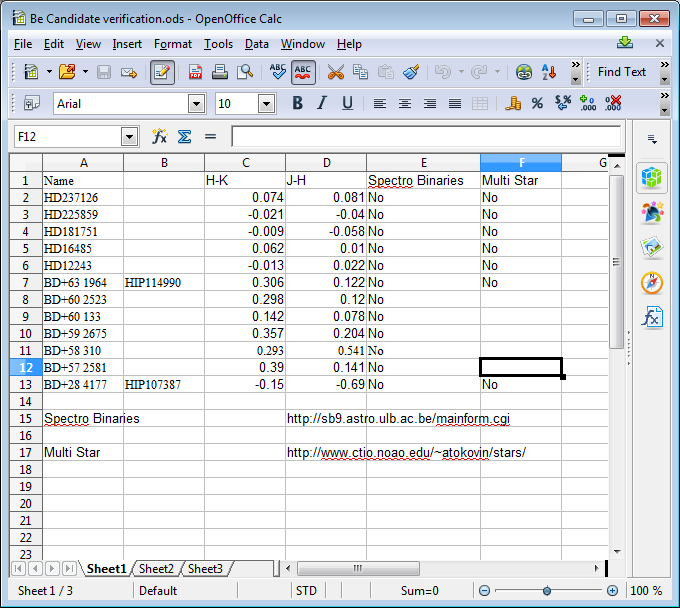Open the recent files dropdown arrow
This screenshot has height=608, width=680.
85,72
